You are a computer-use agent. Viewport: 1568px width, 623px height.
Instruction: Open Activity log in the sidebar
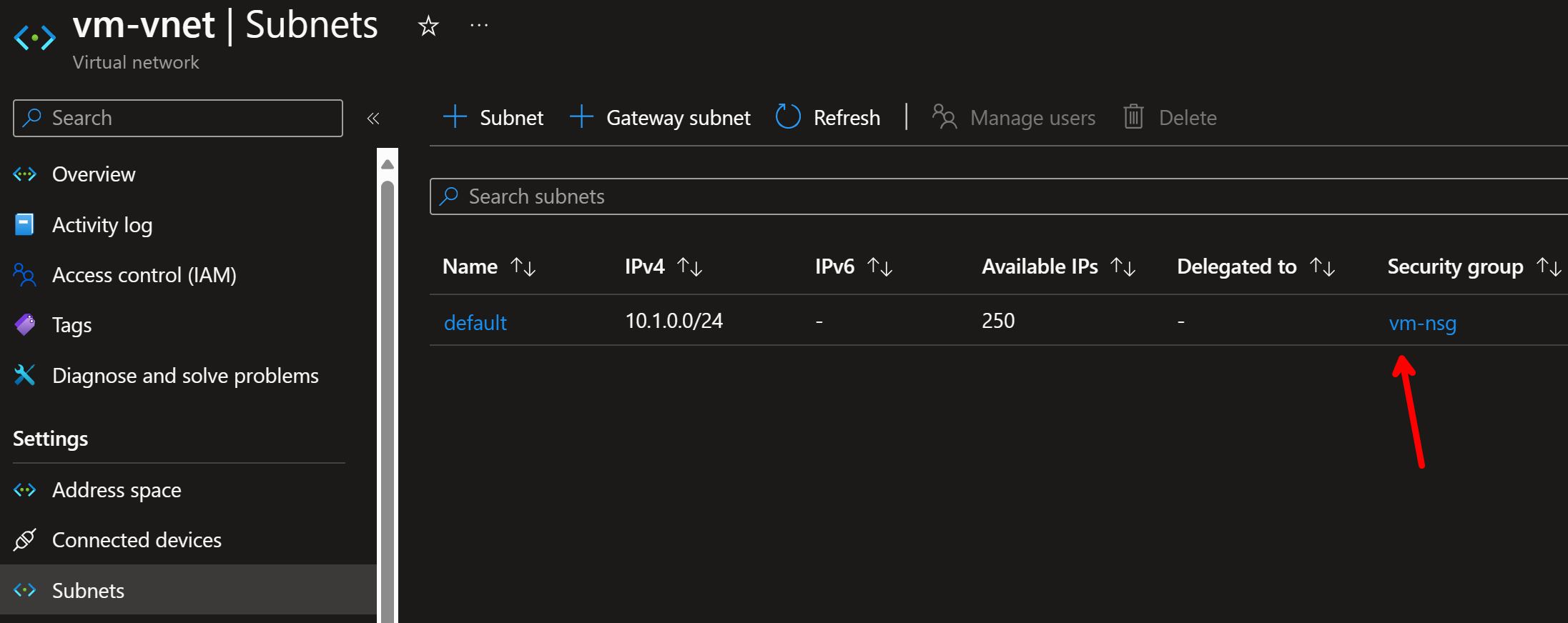pyautogui.click(x=102, y=225)
